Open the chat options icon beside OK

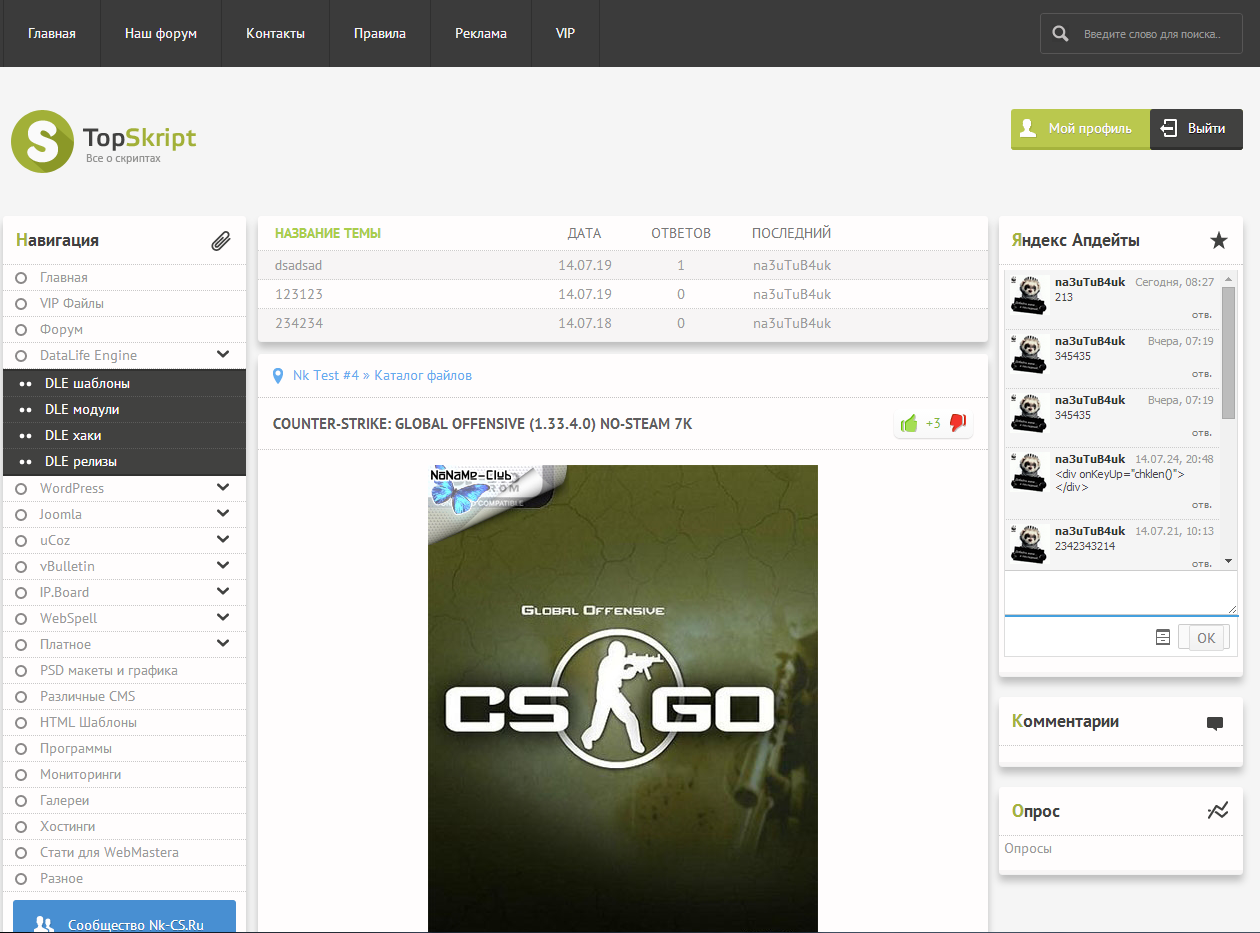[1163, 637]
